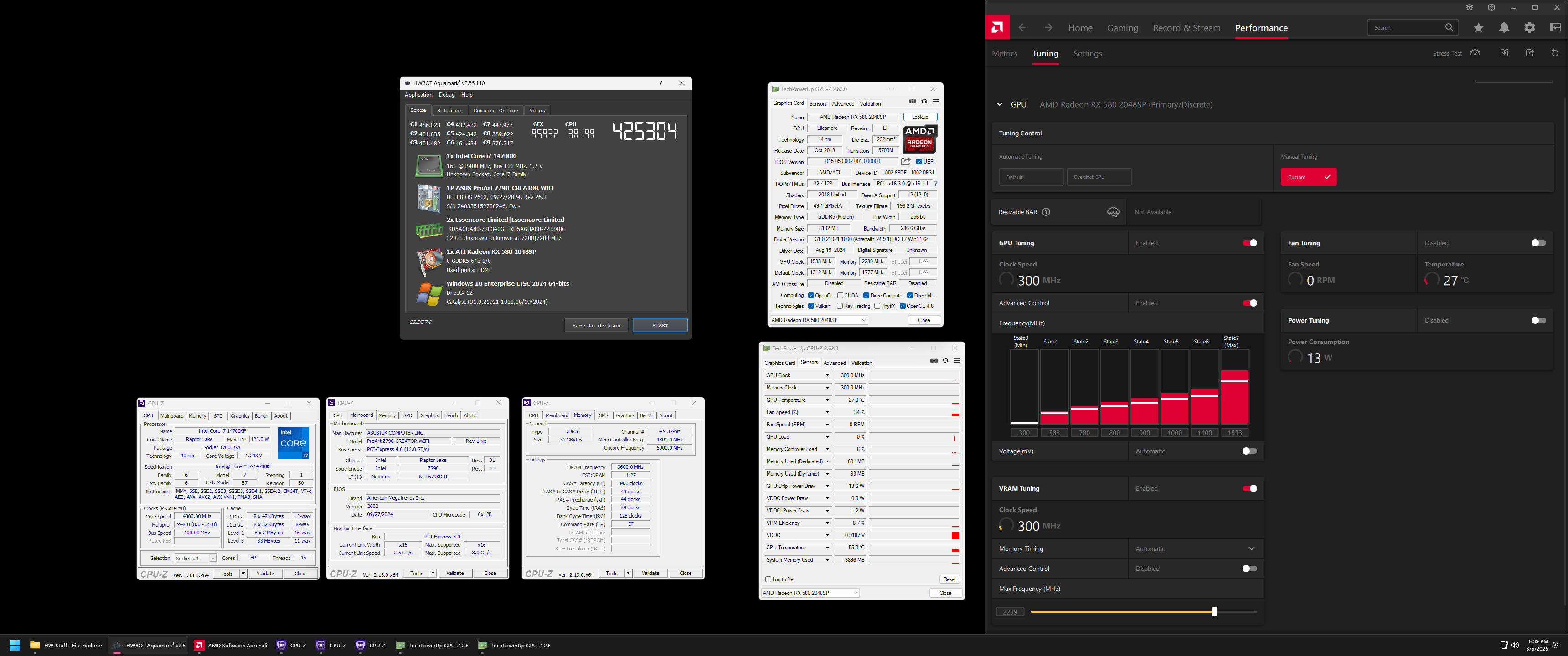The width and height of the screenshot is (1568, 656).
Task: Toggle GPU Advanced Control switch
Action: [x=1250, y=303]
